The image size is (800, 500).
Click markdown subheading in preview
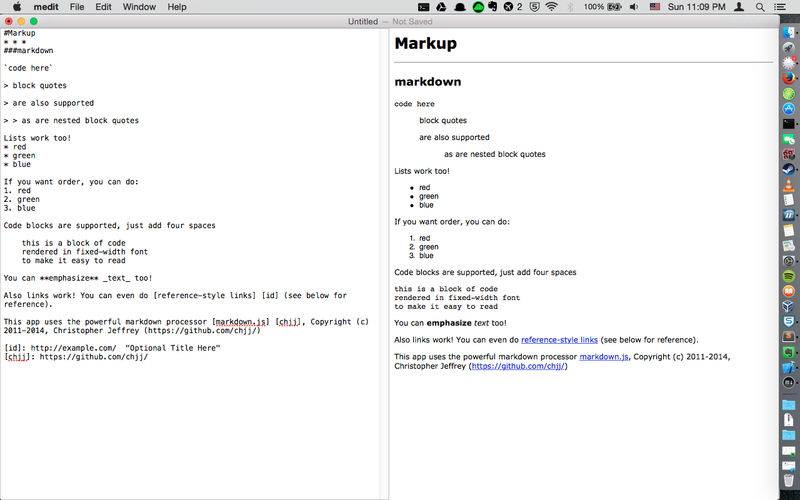tap(428, 82)
